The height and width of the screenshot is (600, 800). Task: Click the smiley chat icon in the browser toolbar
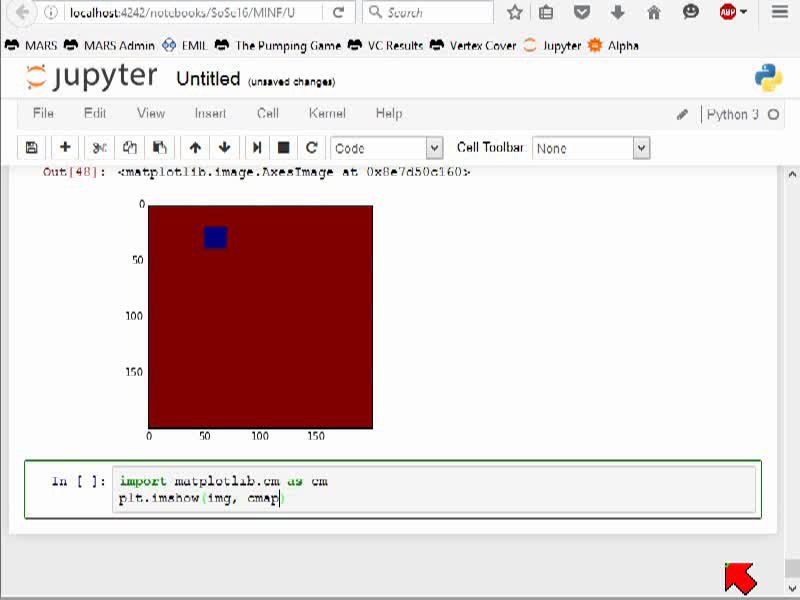(x=690, y=12)
